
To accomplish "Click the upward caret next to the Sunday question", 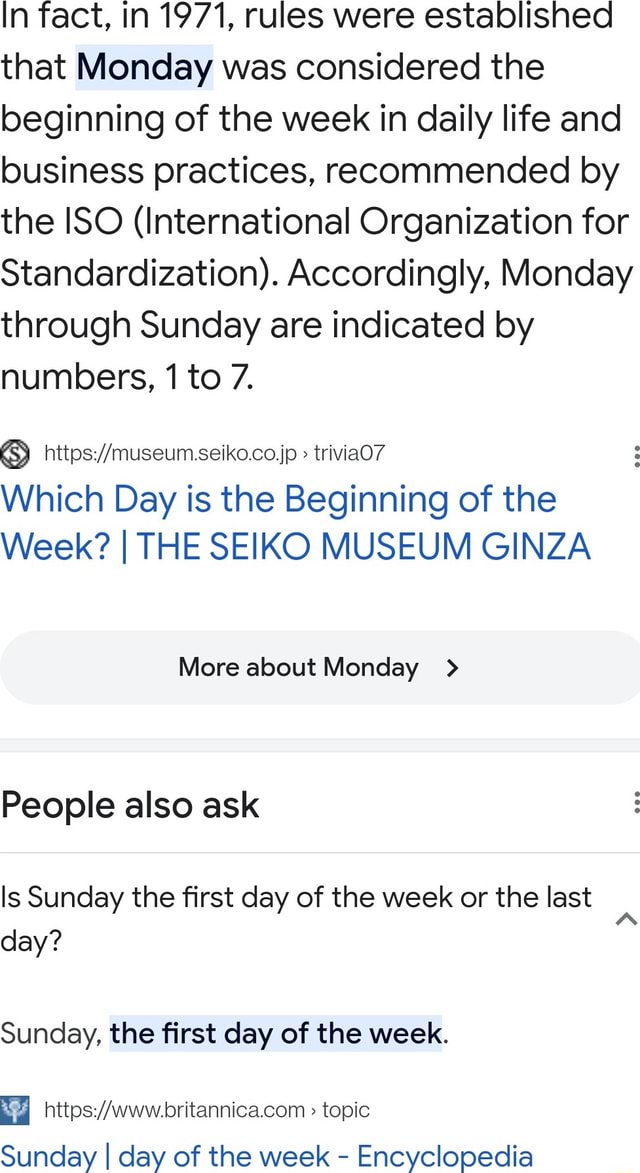I will point(626,917).
